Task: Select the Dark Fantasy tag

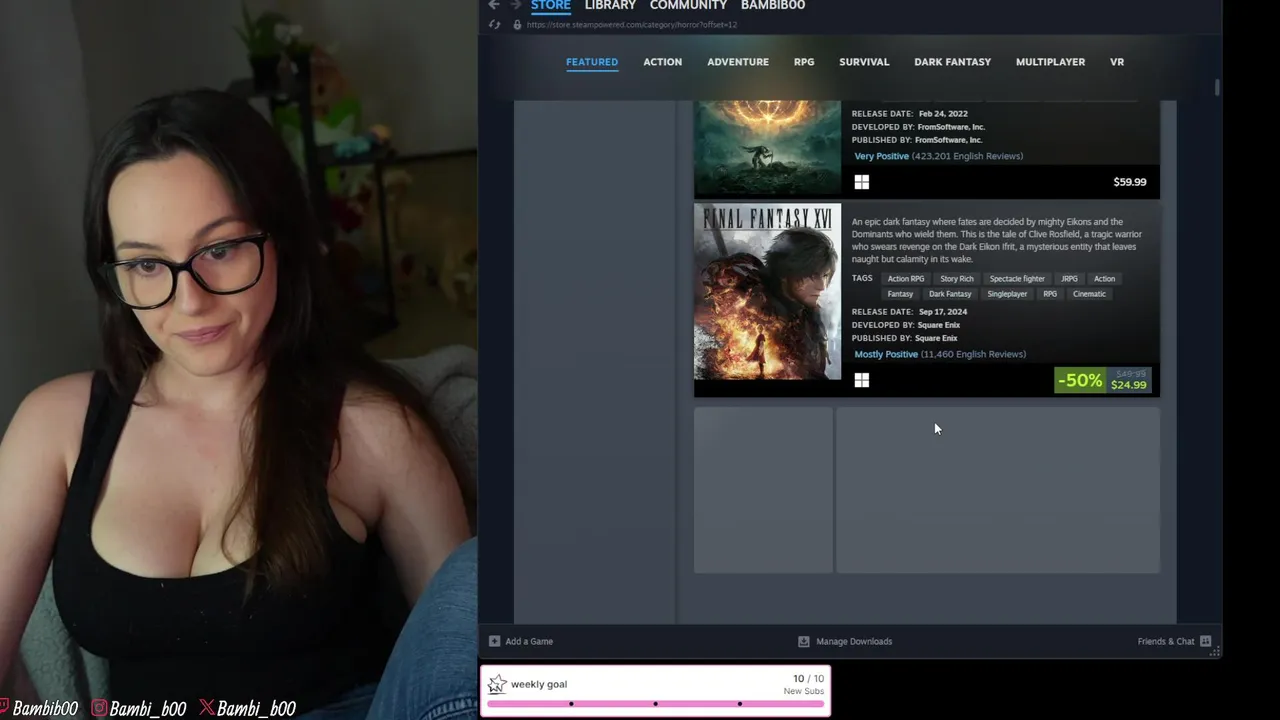Action: pyautogui.click(x=950, y=294)
